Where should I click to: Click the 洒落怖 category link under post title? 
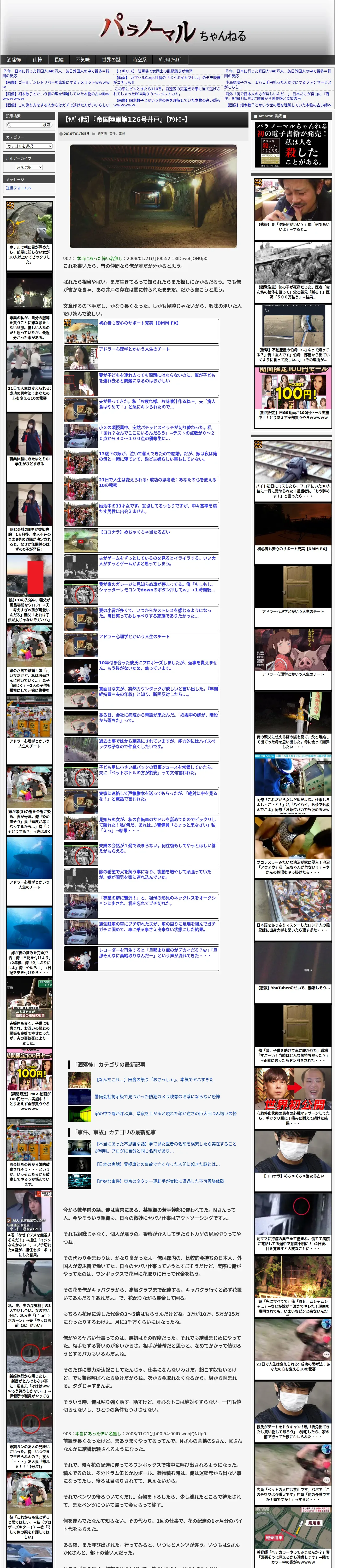tap(102, 133)
